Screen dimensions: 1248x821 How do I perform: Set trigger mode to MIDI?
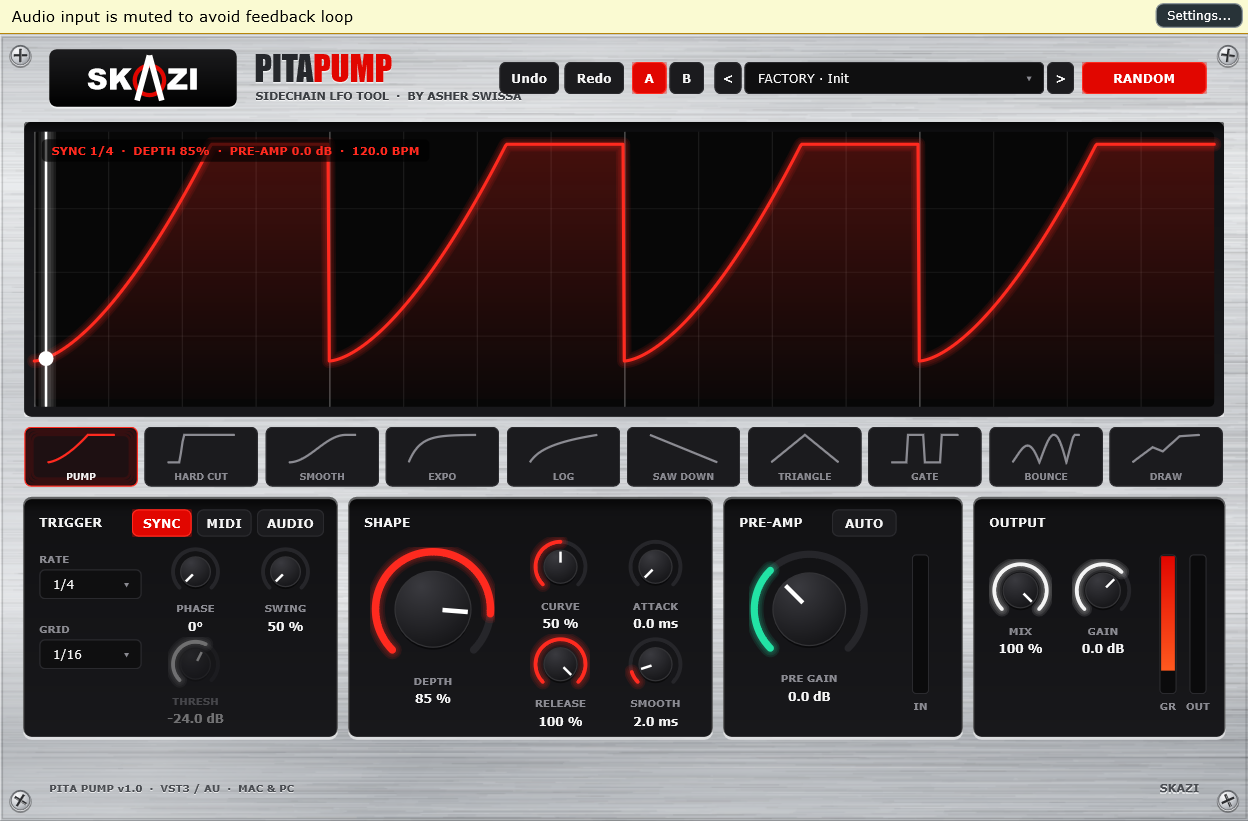point(224,523)
